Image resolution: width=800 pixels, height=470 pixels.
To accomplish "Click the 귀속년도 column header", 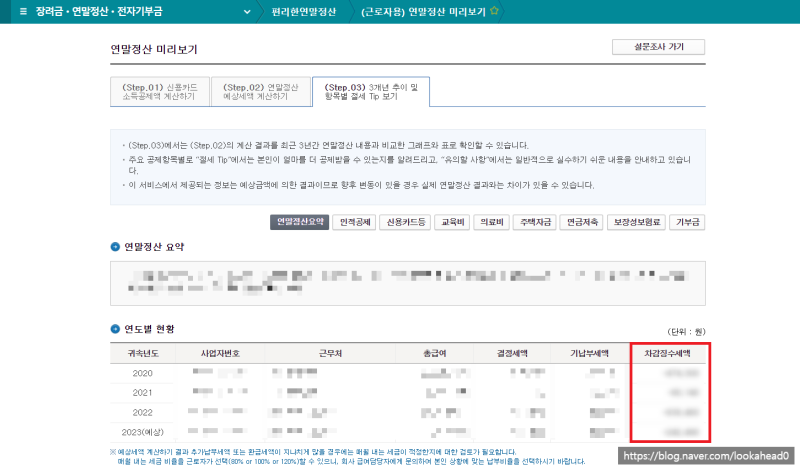I will pos(143,353).
